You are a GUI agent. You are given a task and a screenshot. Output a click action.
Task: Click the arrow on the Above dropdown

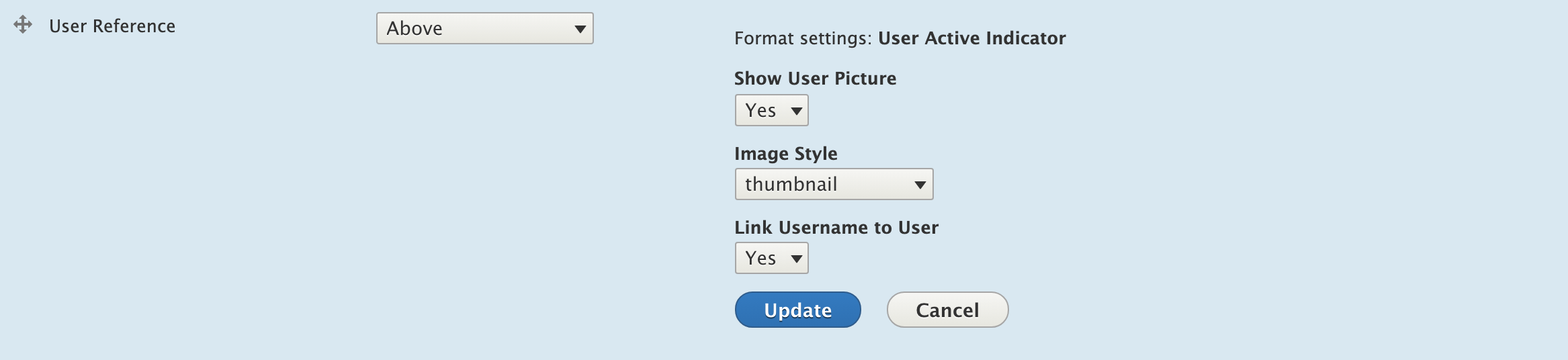click(x=580, y=29)
